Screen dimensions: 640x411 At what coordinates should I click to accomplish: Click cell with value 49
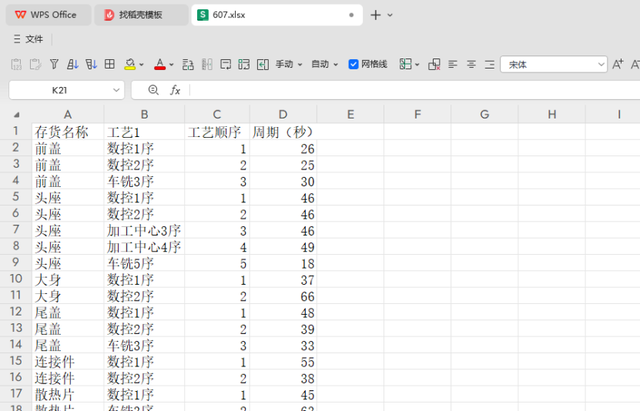pos(283,247)
